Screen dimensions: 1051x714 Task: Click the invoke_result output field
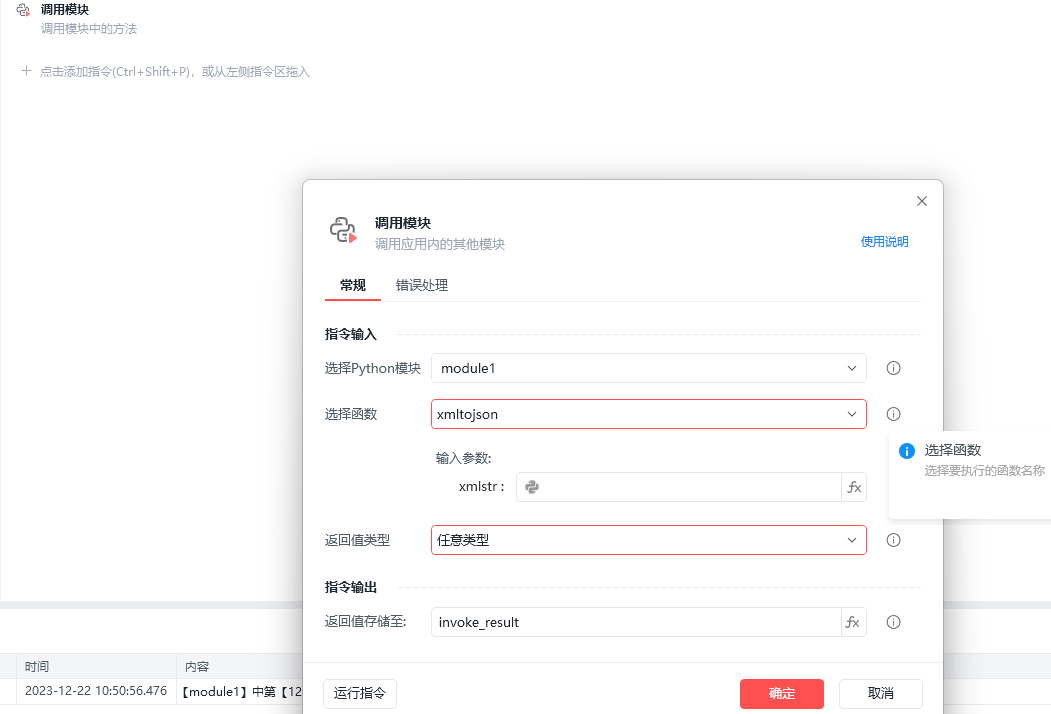tap(636, 622)
